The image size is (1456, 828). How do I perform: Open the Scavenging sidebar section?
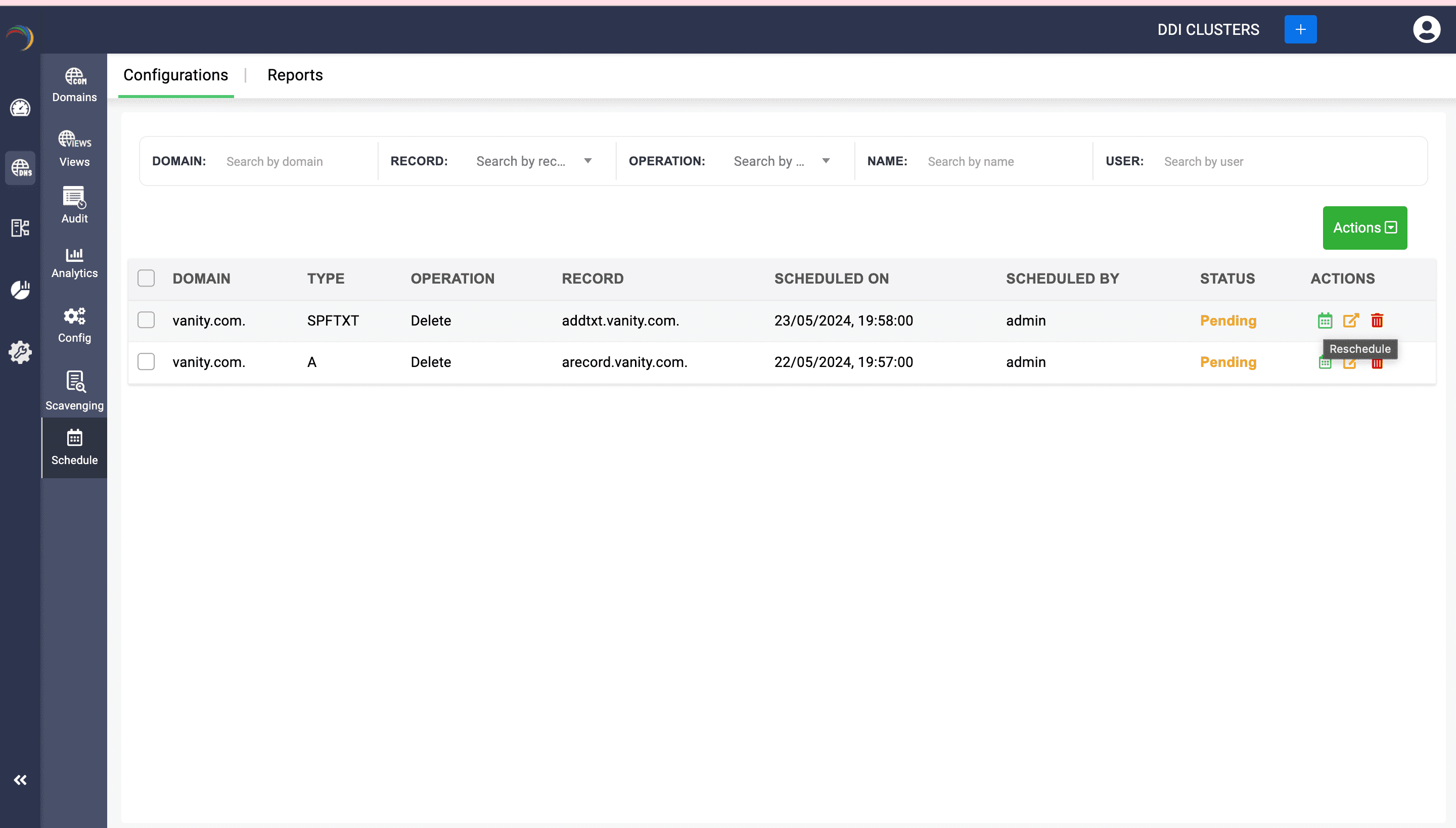74,391
